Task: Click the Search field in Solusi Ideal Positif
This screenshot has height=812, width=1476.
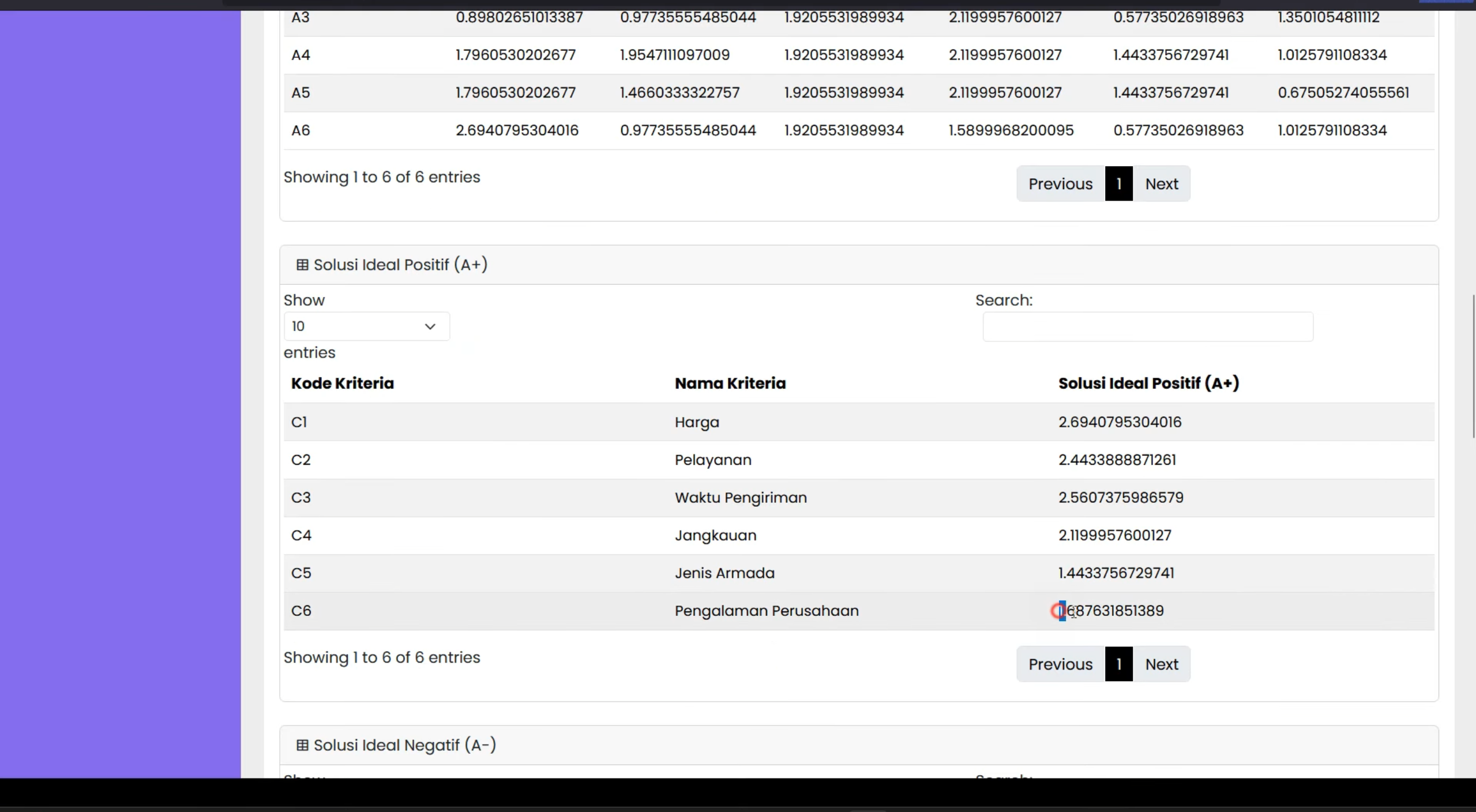Action: (x=1148, y=327)
